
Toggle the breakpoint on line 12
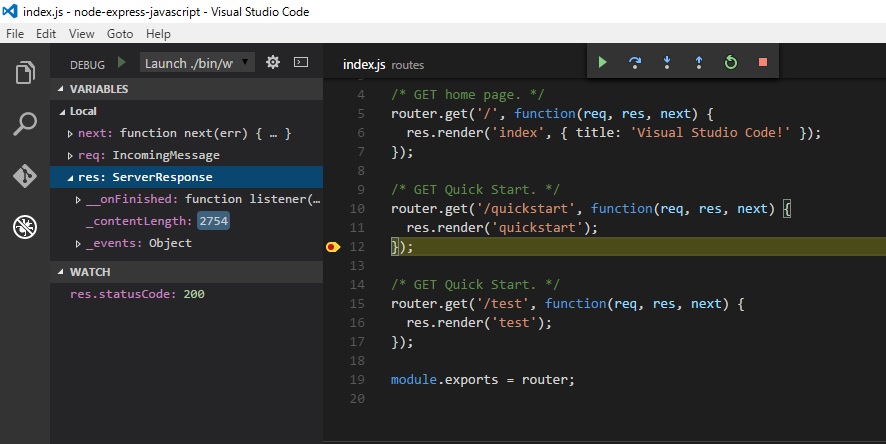333,247
